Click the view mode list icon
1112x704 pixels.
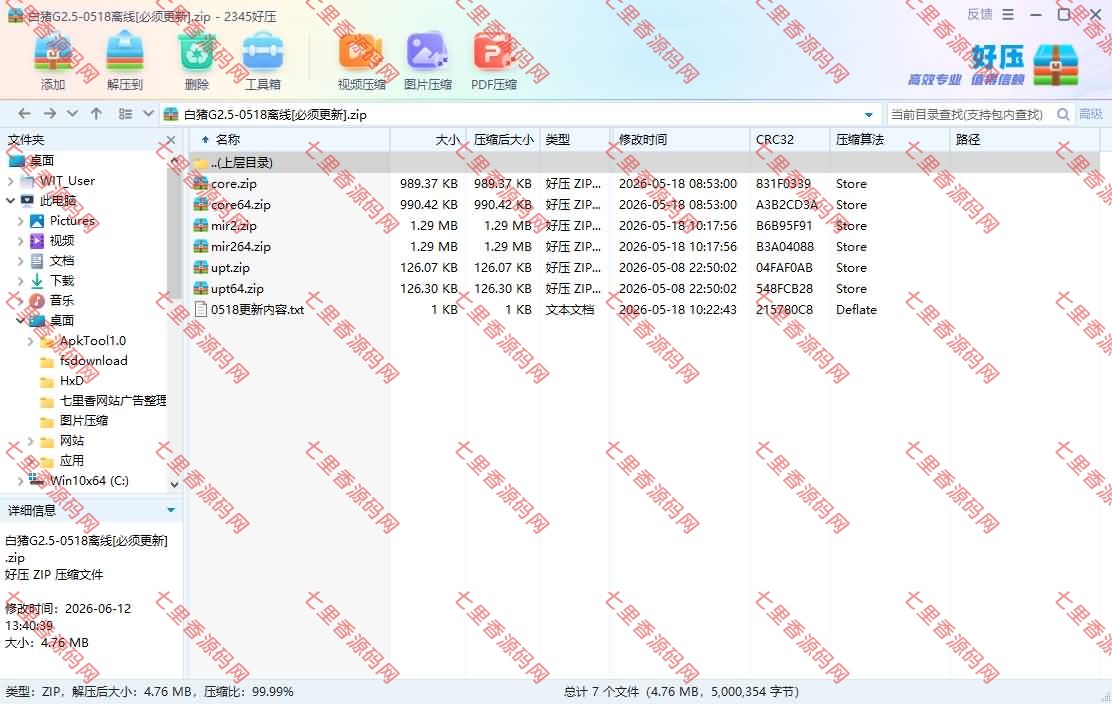pos(126,113)
